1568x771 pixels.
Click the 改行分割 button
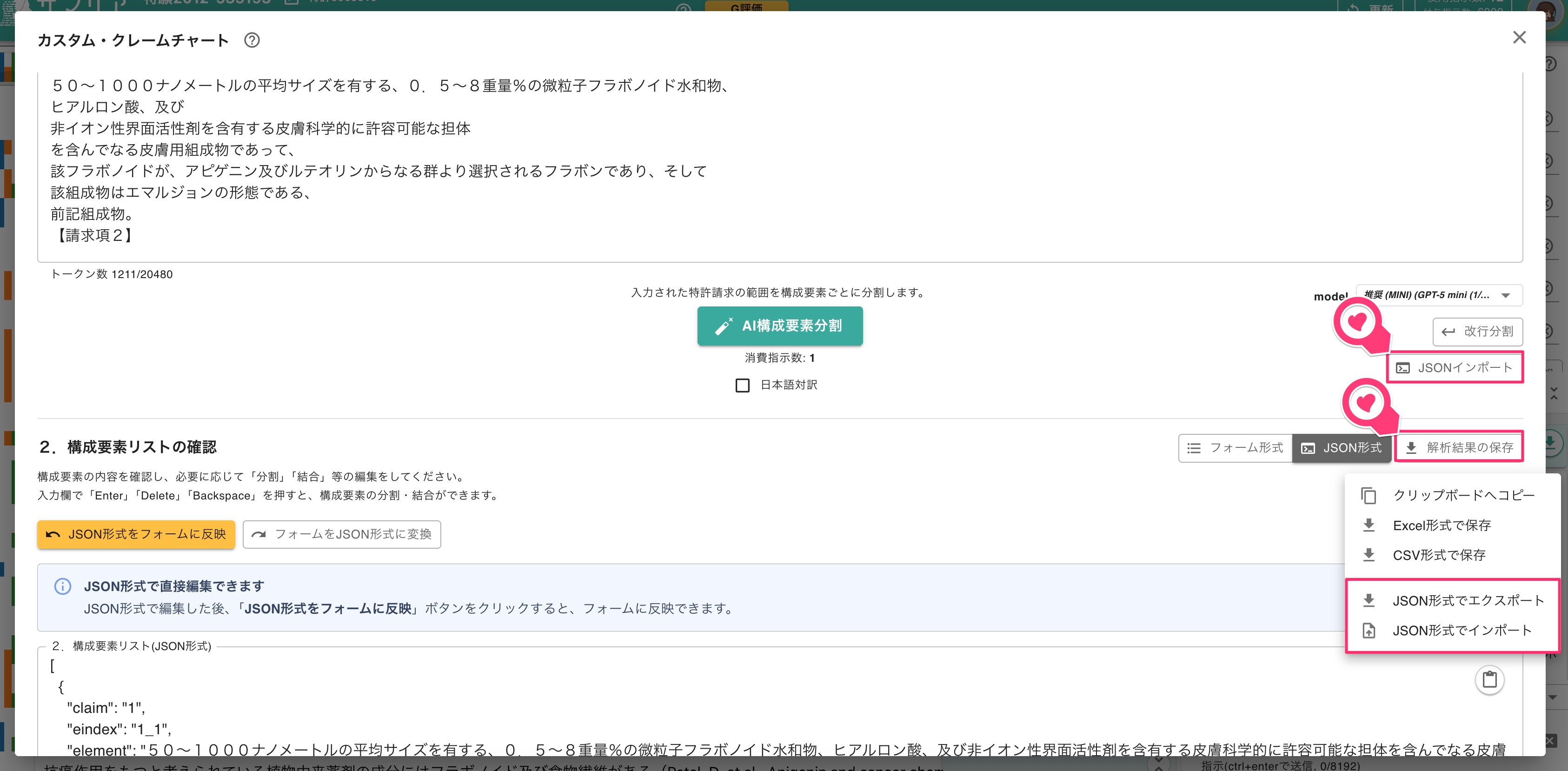(1477, 332)
